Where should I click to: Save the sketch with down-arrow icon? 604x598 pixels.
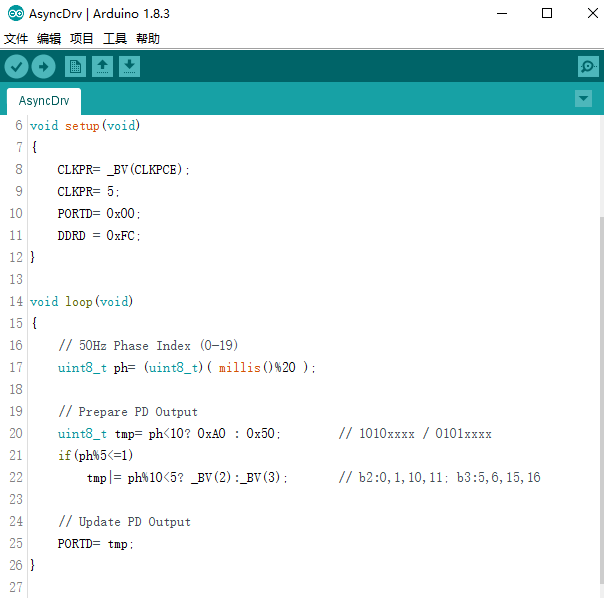tap(129, 67)
